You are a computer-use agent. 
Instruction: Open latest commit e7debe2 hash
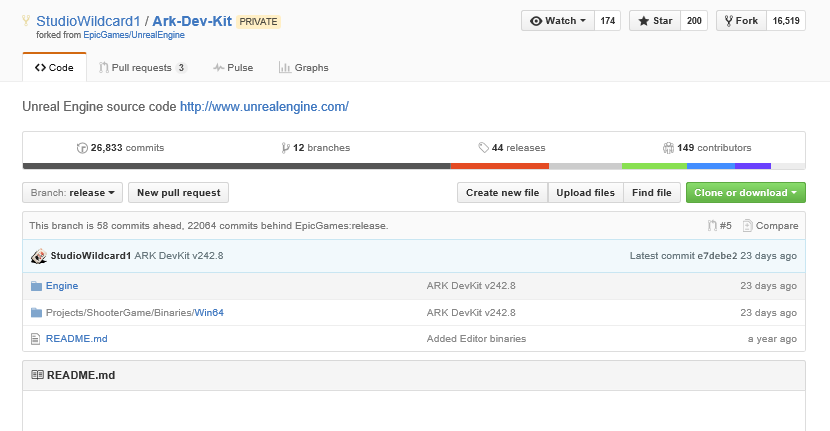coord(715,256)
